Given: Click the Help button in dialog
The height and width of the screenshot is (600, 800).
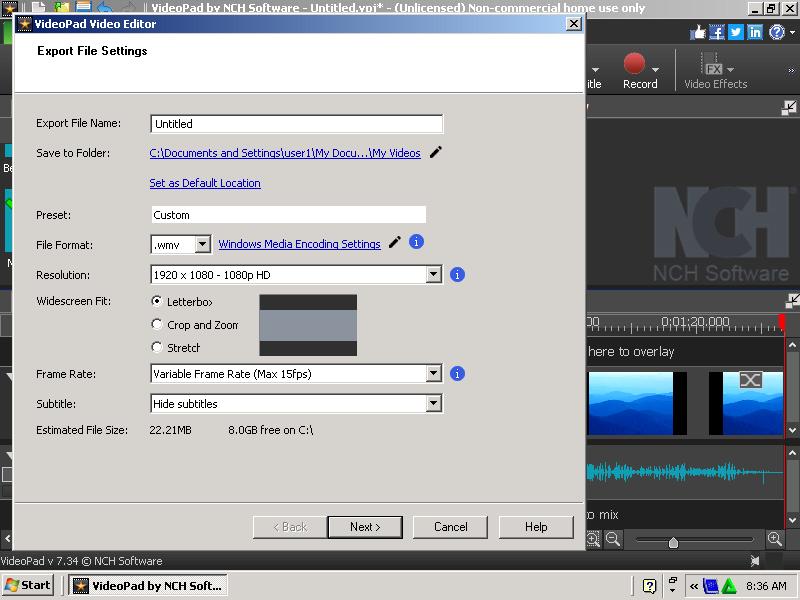Looking at the screenshot, I should (536, 527).
